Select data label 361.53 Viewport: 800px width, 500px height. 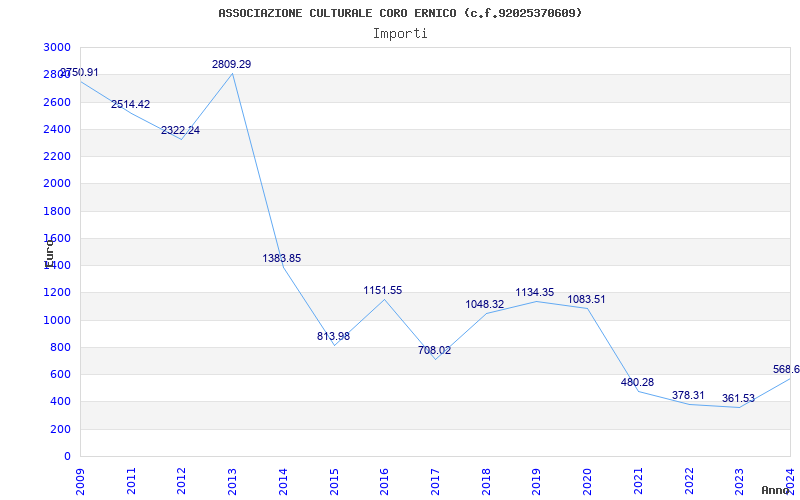pos(738,398)
